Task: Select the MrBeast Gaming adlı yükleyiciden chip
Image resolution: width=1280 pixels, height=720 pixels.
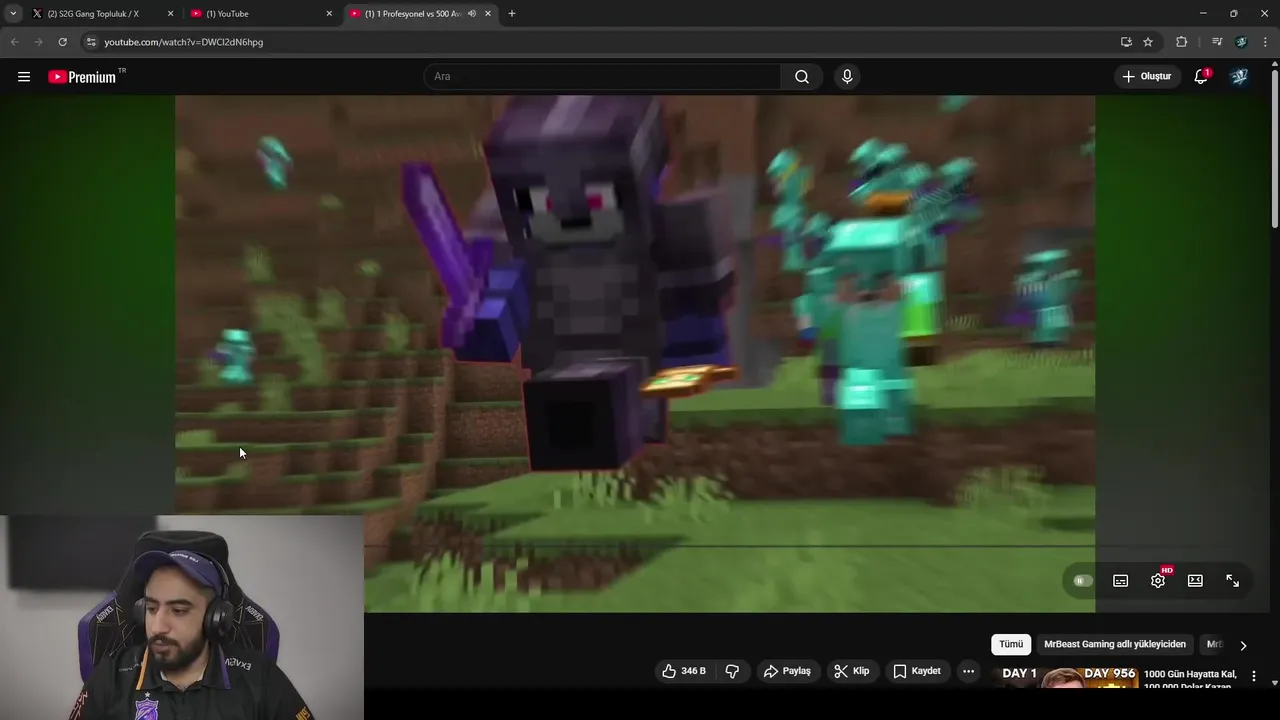Action: pos(1115,645)
